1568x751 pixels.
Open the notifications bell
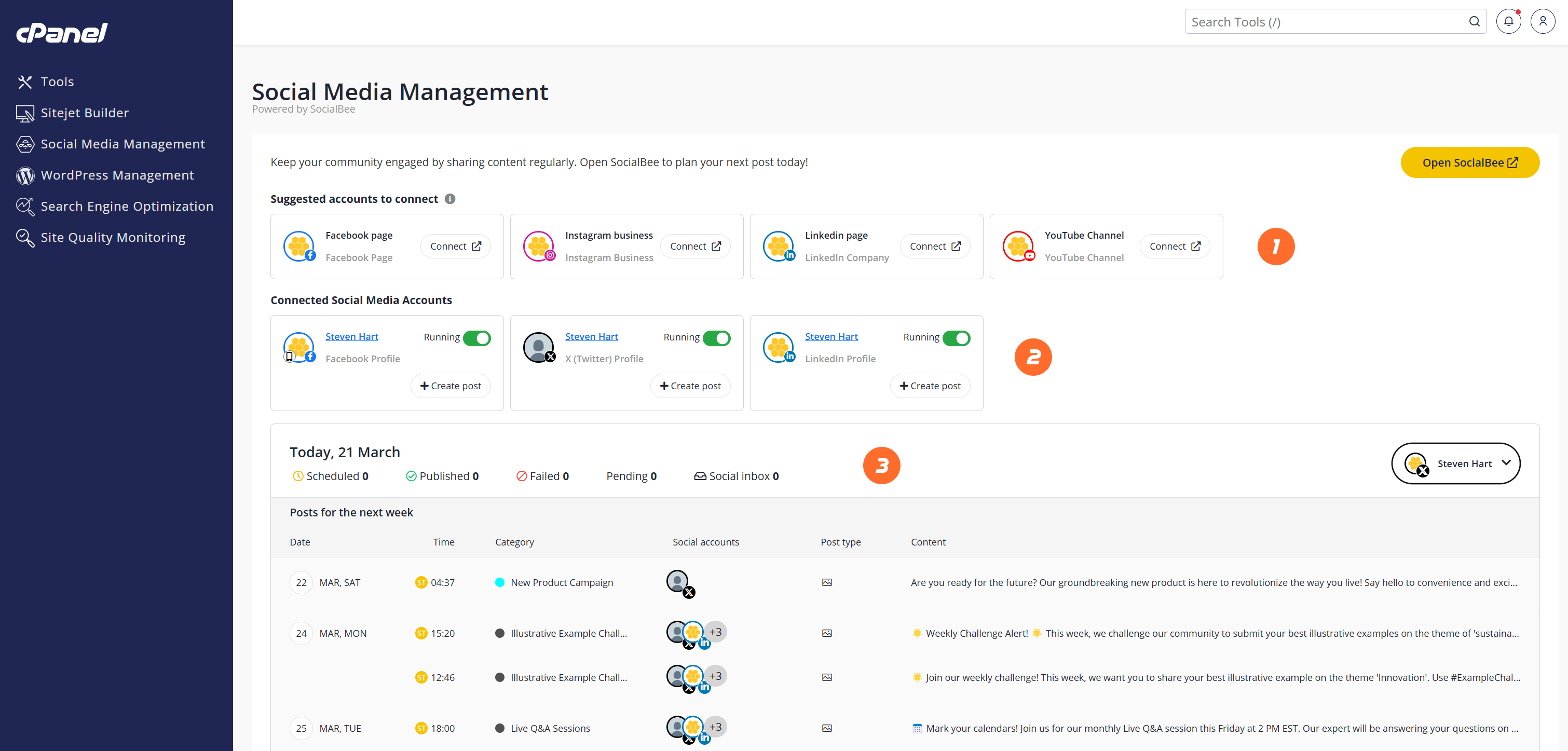[x=1508, y=21]
